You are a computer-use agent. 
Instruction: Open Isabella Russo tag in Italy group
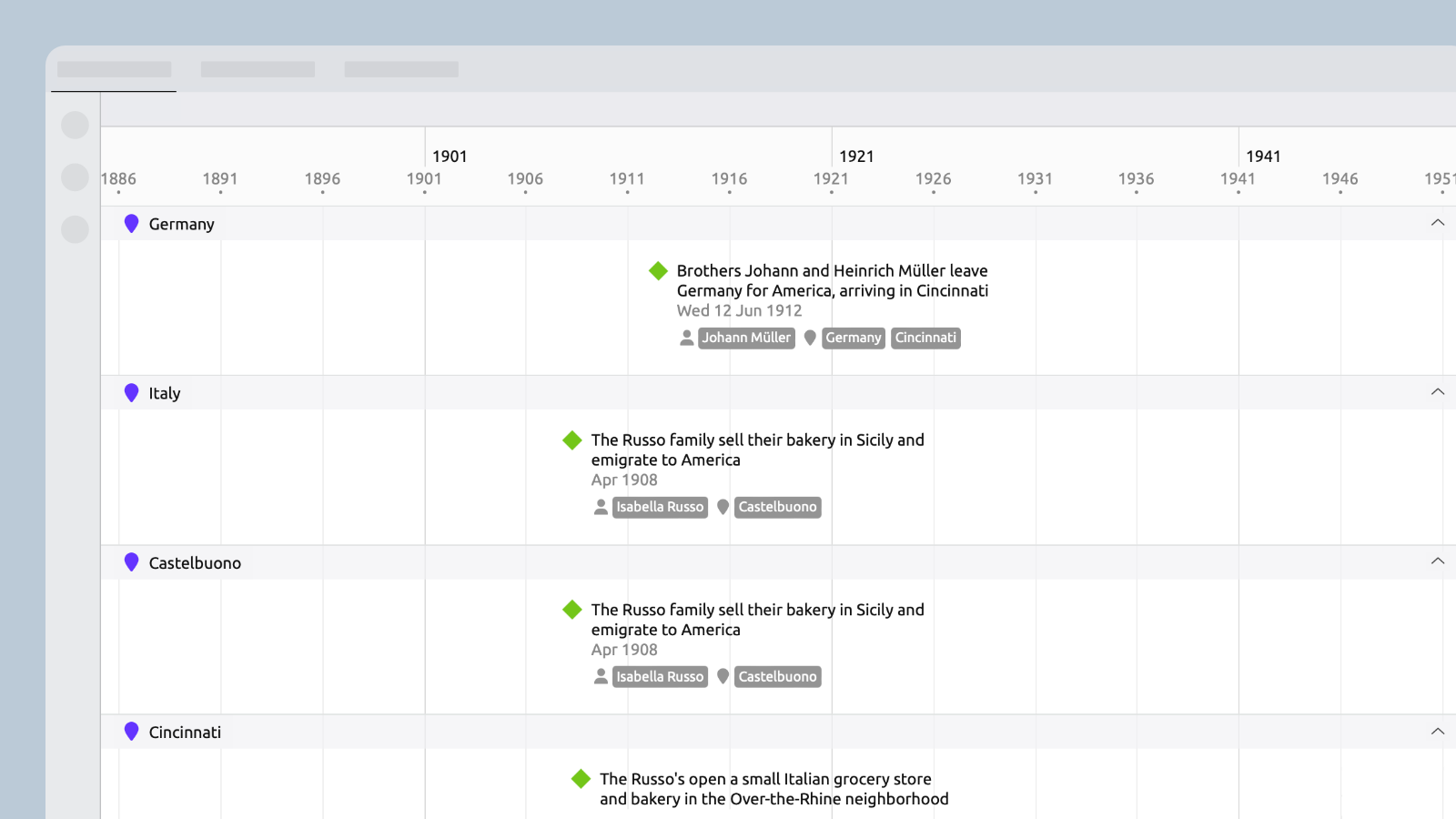point(660,507)
